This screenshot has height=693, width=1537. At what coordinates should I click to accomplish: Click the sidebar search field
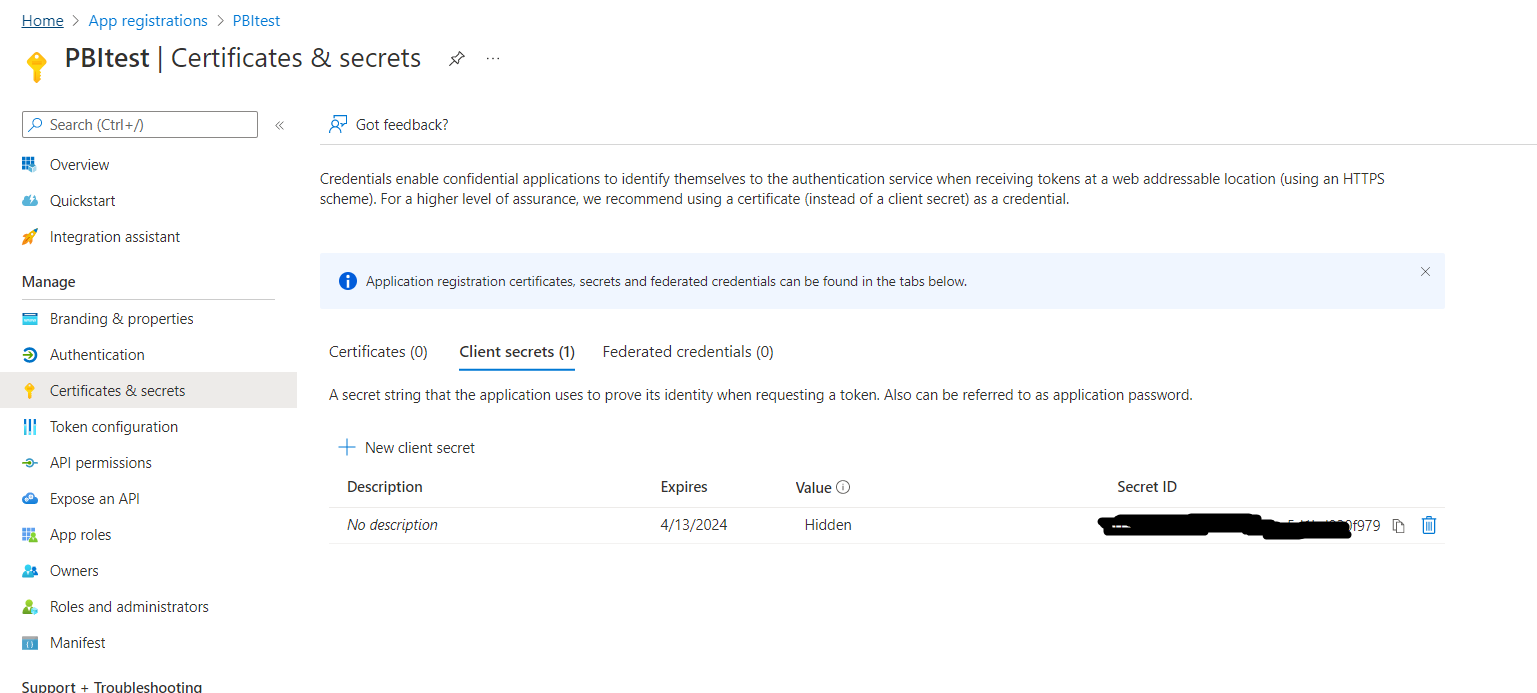pos(139,124)
